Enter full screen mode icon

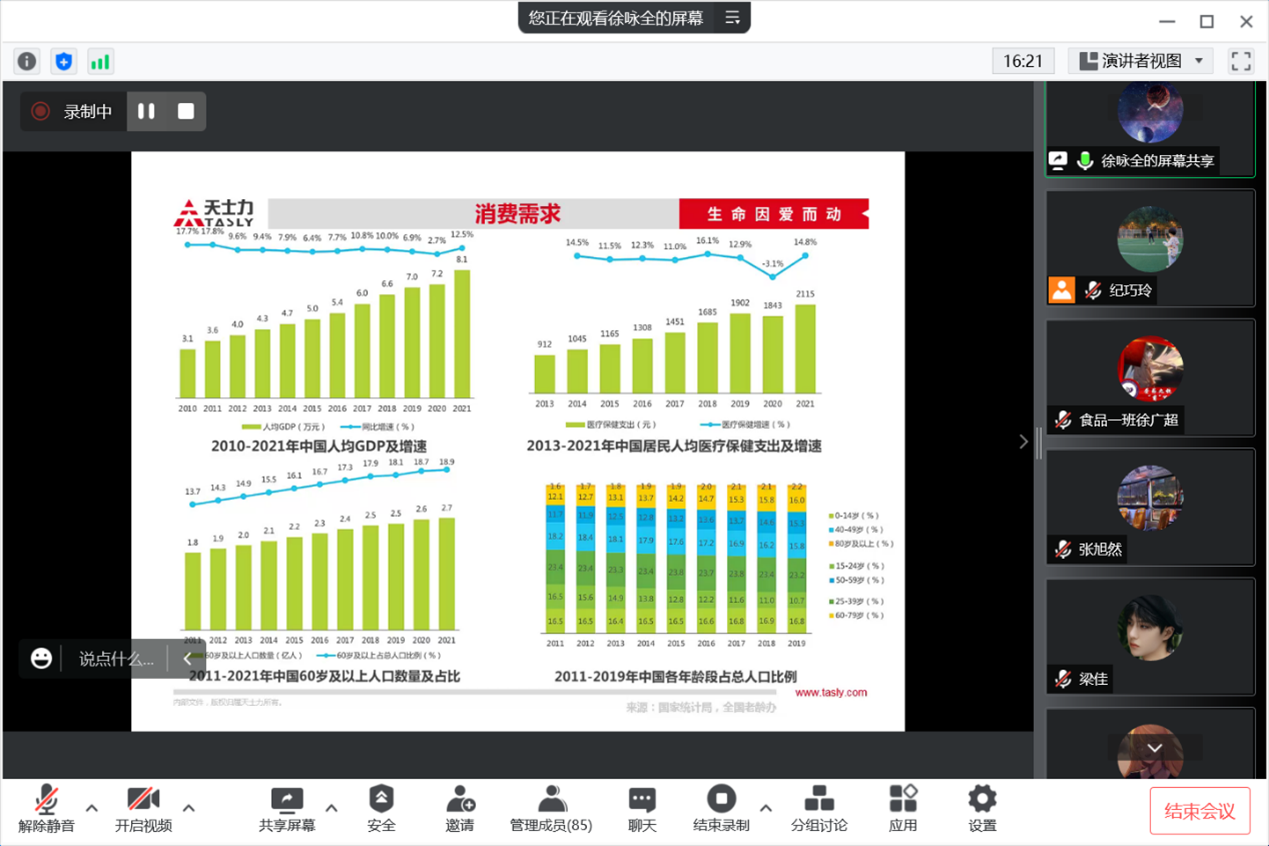tap(1241, 61)
